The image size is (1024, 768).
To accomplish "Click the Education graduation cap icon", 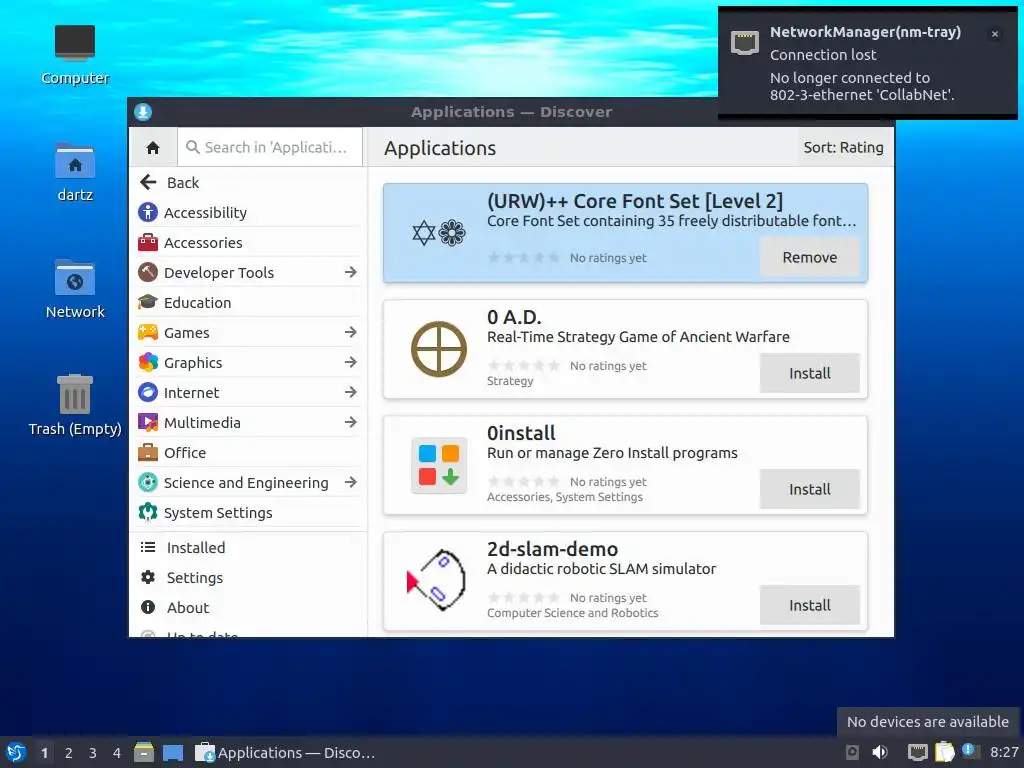I will 148,302.
